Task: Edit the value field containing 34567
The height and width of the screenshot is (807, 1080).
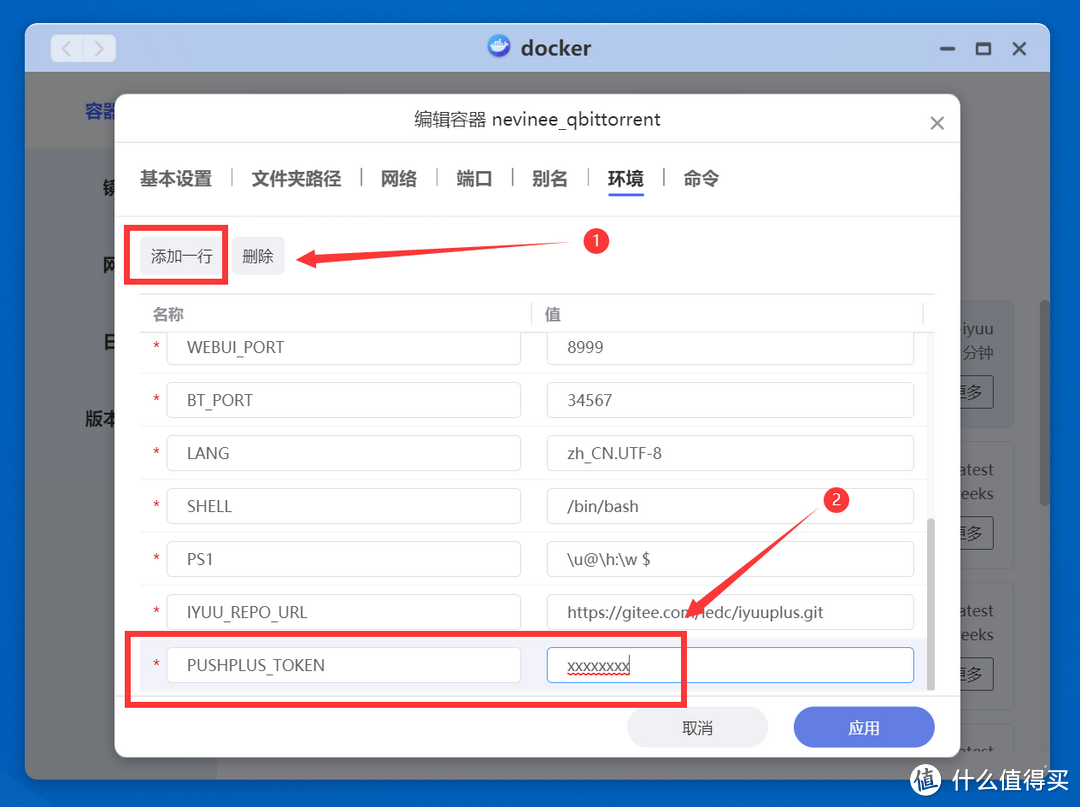Action: tap(730, 400)
